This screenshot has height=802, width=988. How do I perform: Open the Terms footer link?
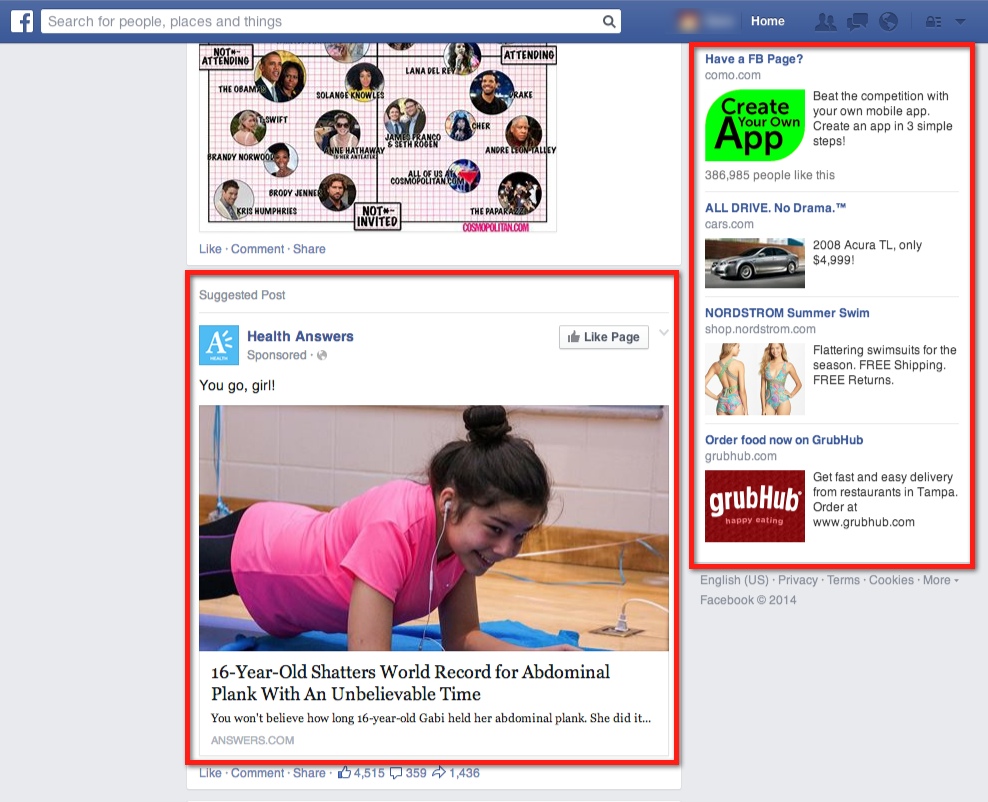(843, 580)
